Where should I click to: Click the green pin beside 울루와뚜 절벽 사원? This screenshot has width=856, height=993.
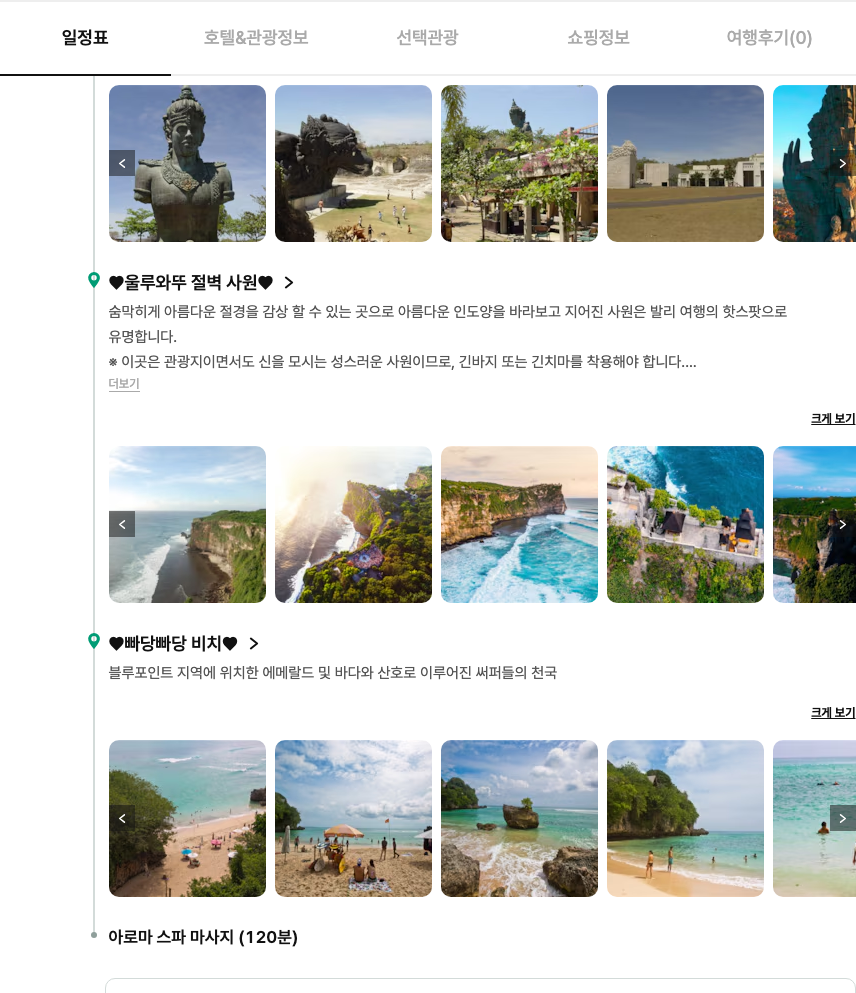[94, 280]
